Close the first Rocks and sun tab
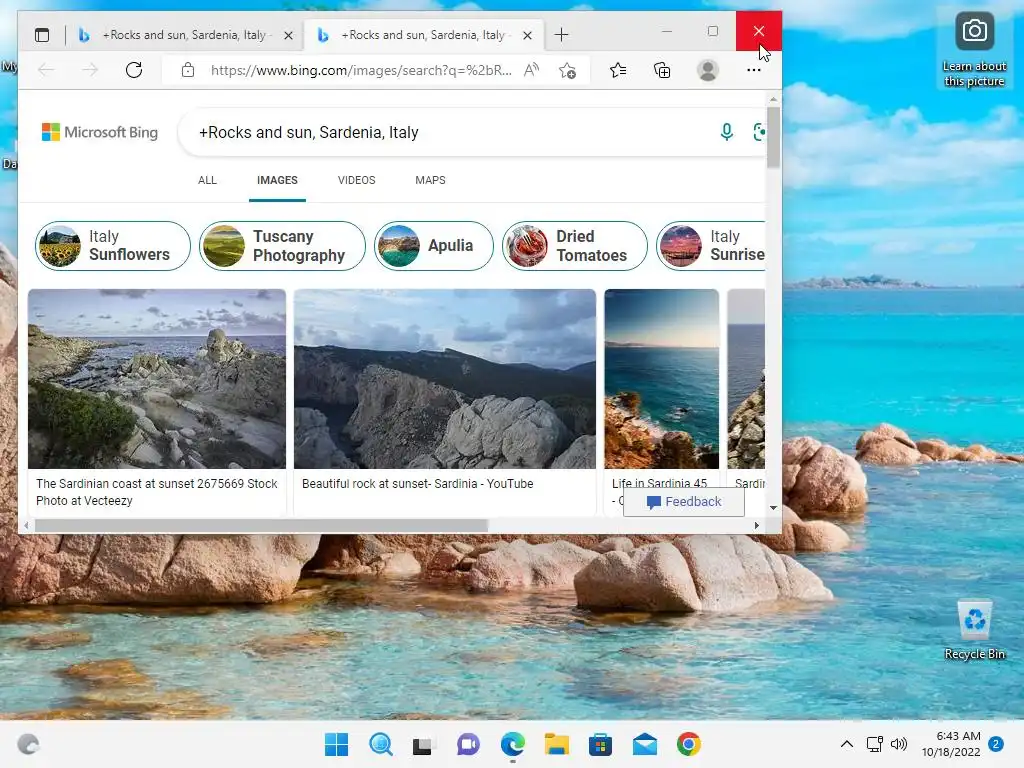The image size is (1024, 768). coord(288,35)
